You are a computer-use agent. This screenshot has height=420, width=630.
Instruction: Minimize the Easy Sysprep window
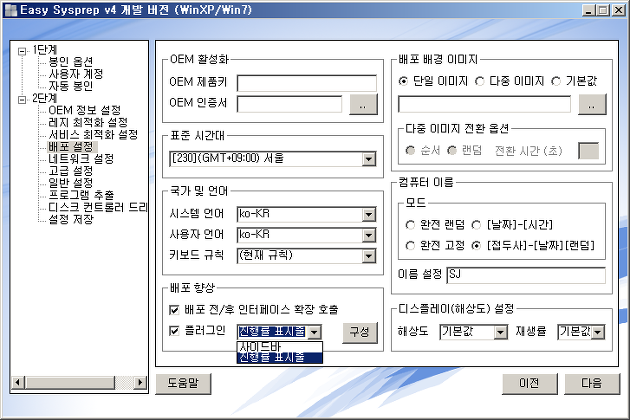(x=589, y=10)
